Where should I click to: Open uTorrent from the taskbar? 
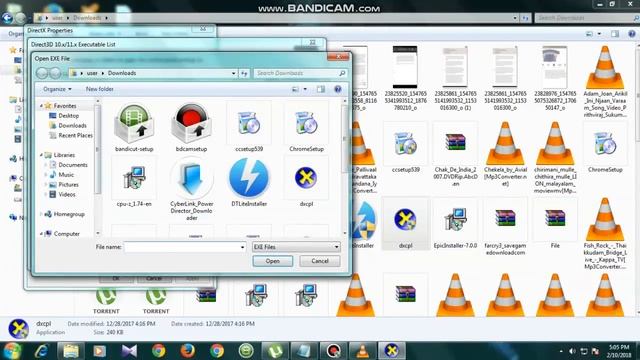[275, 351]
